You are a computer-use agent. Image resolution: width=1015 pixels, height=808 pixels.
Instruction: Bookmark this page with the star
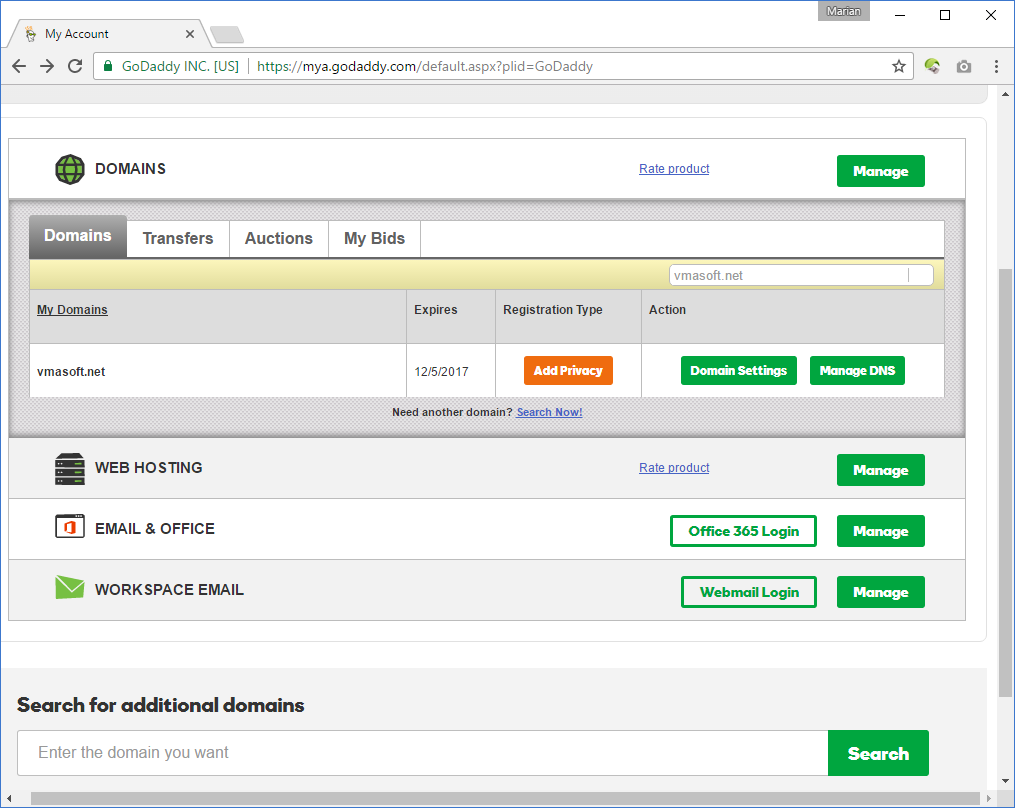[898, 66]
